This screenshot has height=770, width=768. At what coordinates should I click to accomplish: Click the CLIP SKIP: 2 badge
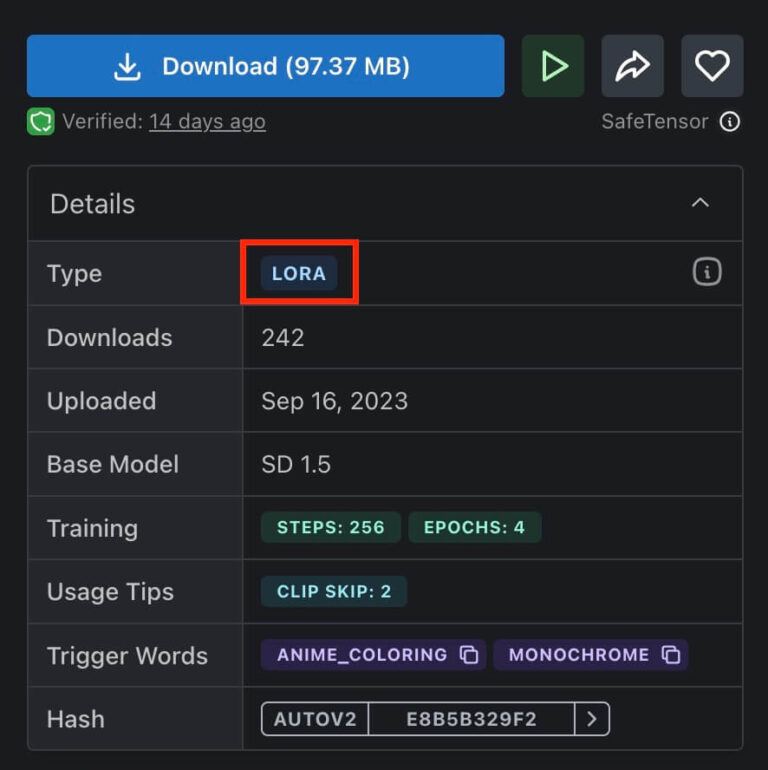click(334, 591)
